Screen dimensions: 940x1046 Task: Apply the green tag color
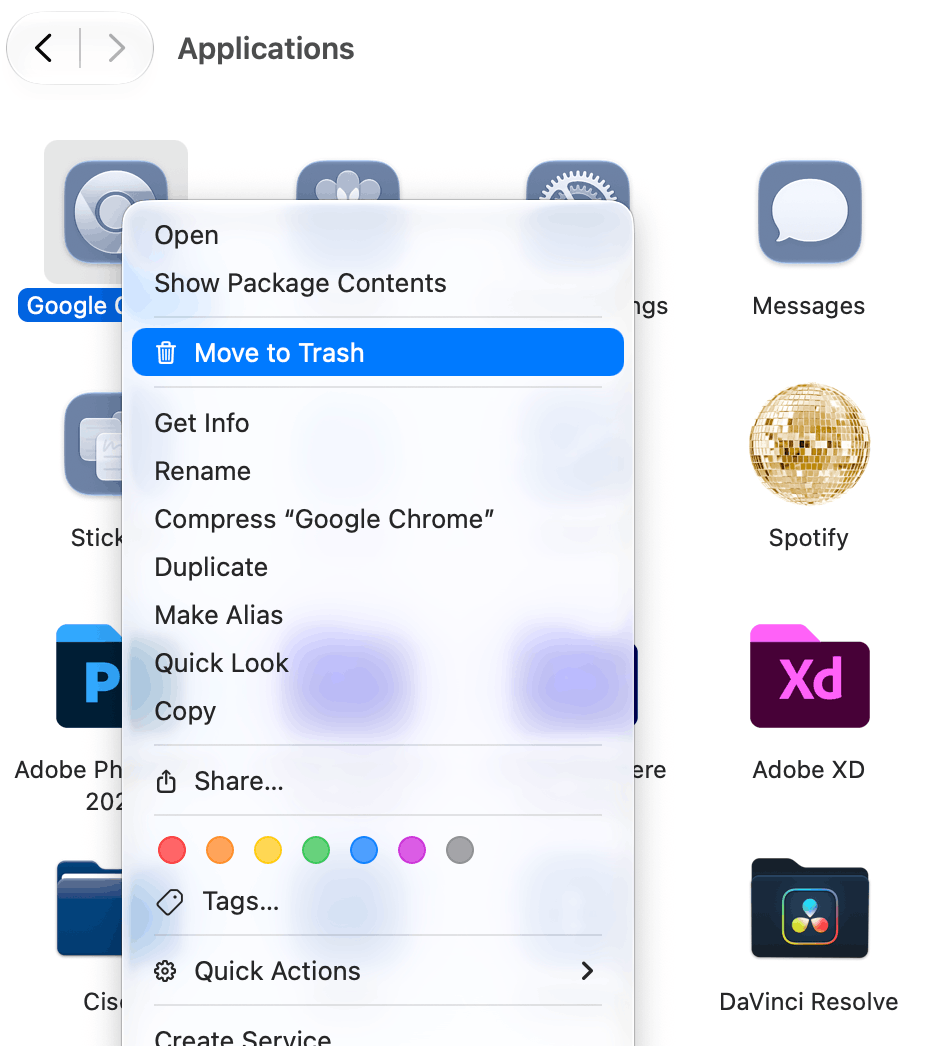point(316,851)
